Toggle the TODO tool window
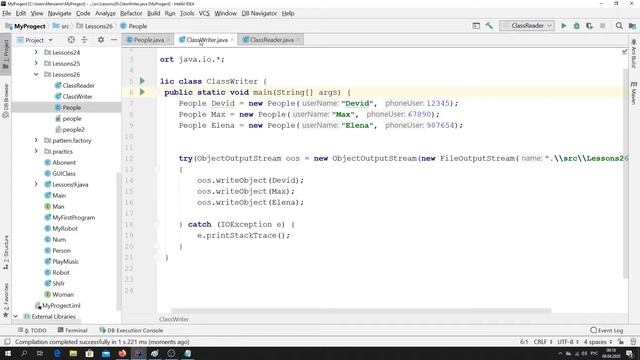640x360 pixels. coord(32,330)
